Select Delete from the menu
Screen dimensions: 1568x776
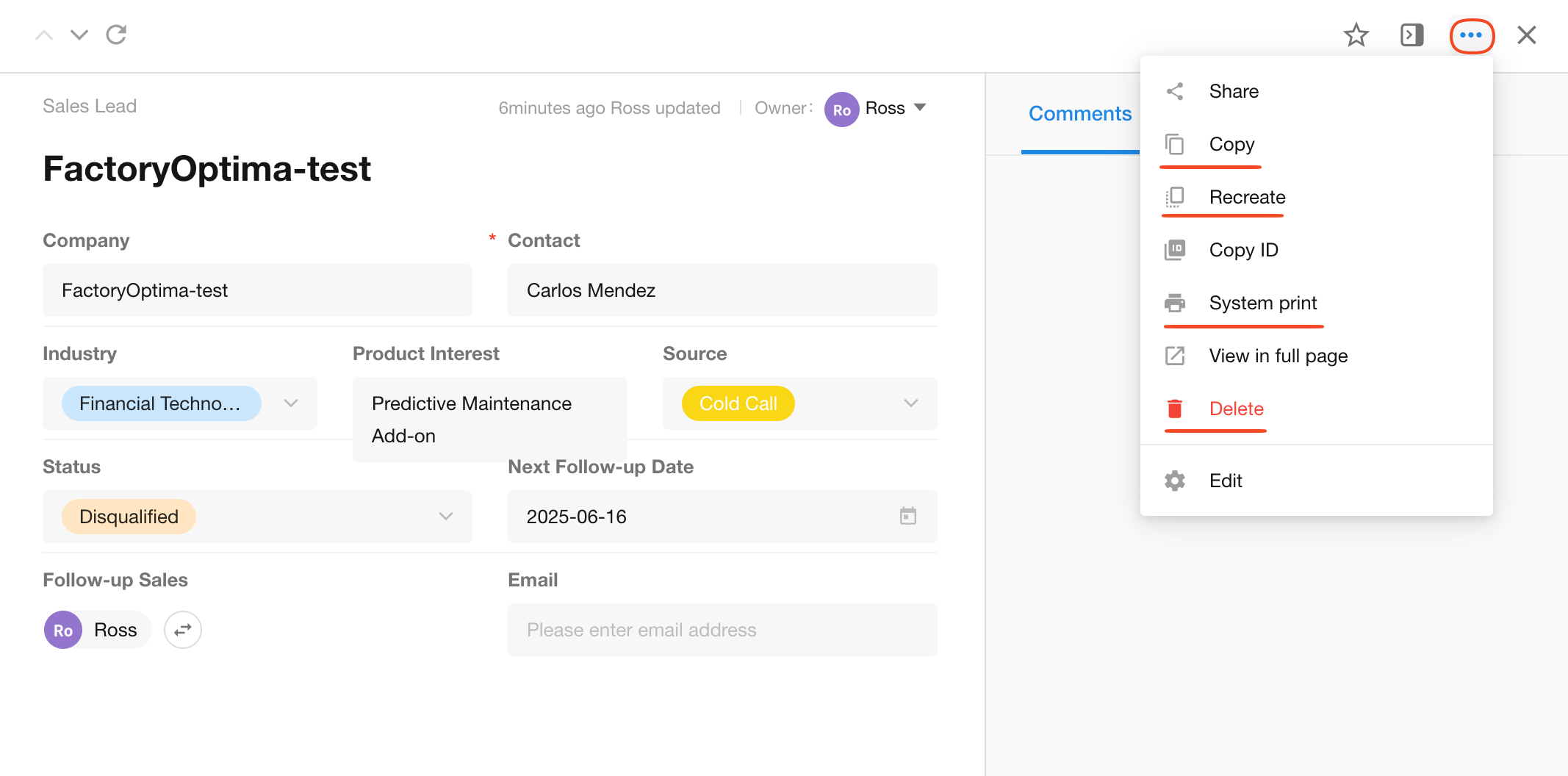point(1236,409)
